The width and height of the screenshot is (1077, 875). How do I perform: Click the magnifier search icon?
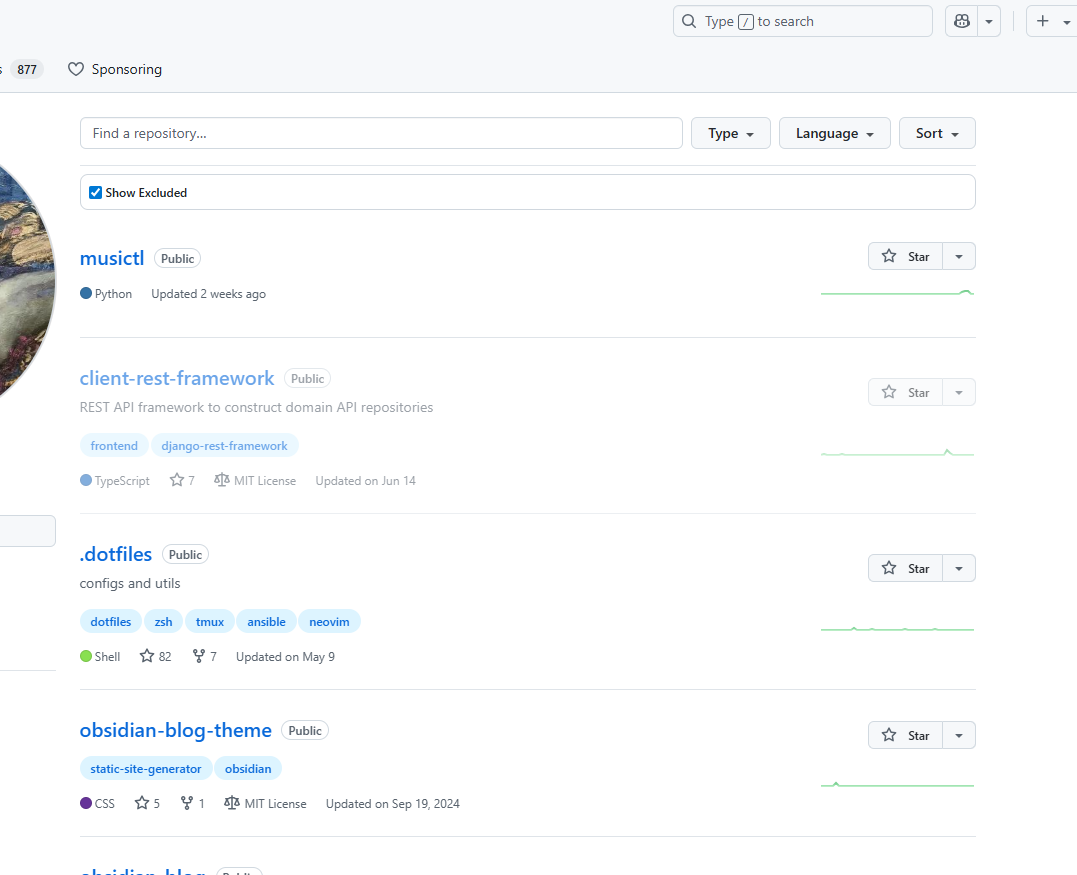[x=689, y=21]
